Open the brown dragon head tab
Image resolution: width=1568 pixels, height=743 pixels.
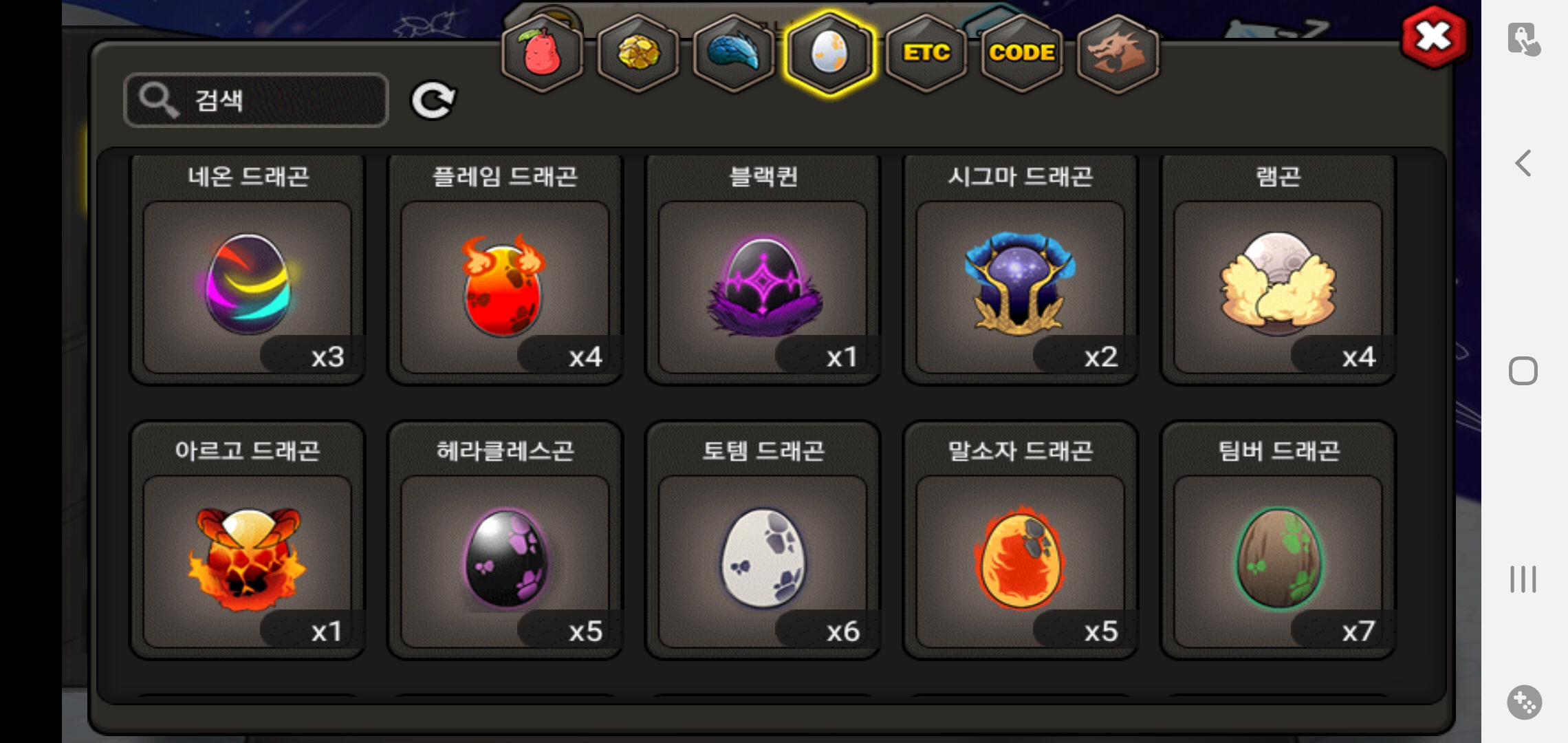point(1118,54)
